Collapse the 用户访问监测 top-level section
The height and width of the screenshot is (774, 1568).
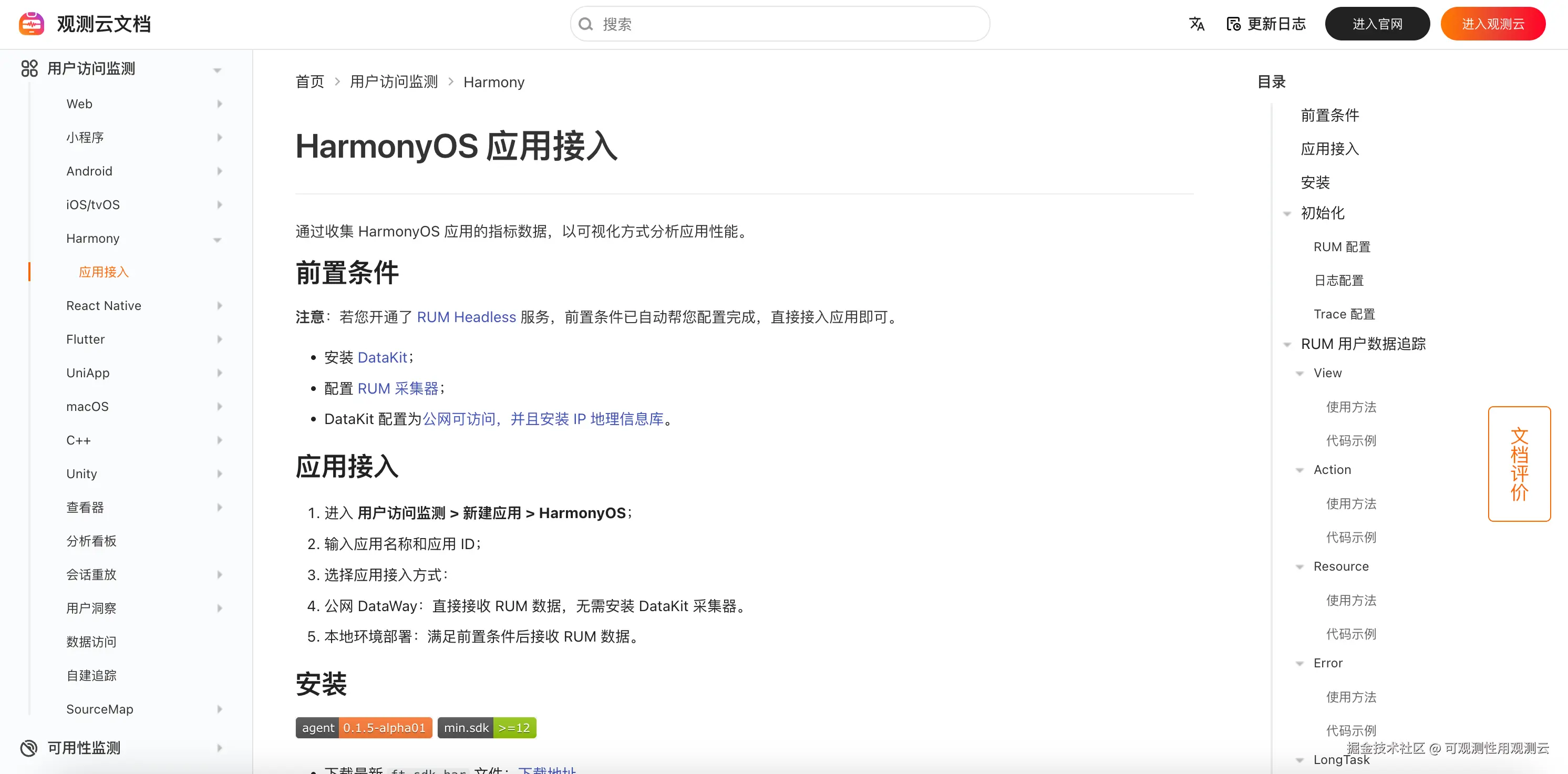coord(218,70)
